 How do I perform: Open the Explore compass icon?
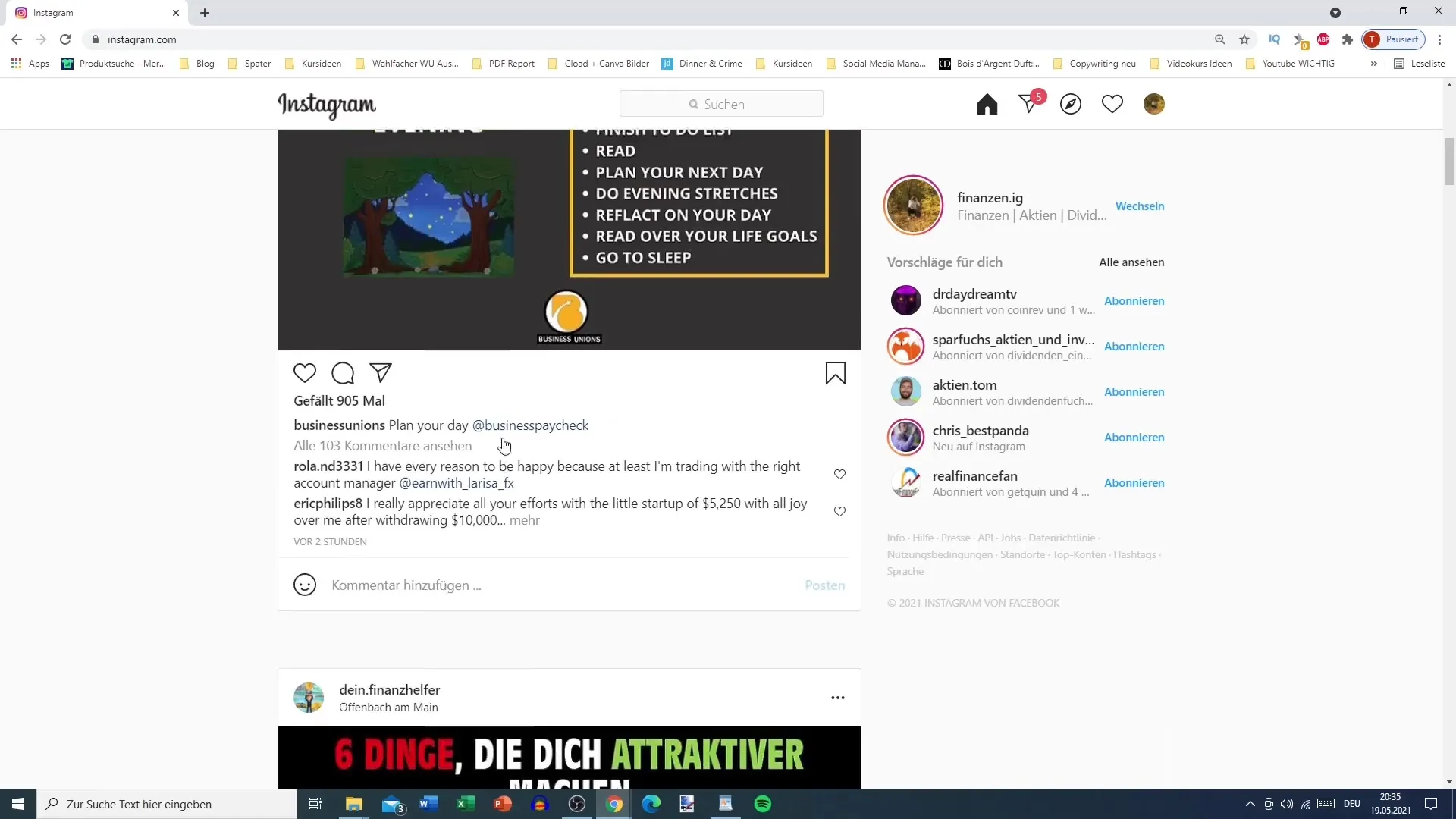1071,104
